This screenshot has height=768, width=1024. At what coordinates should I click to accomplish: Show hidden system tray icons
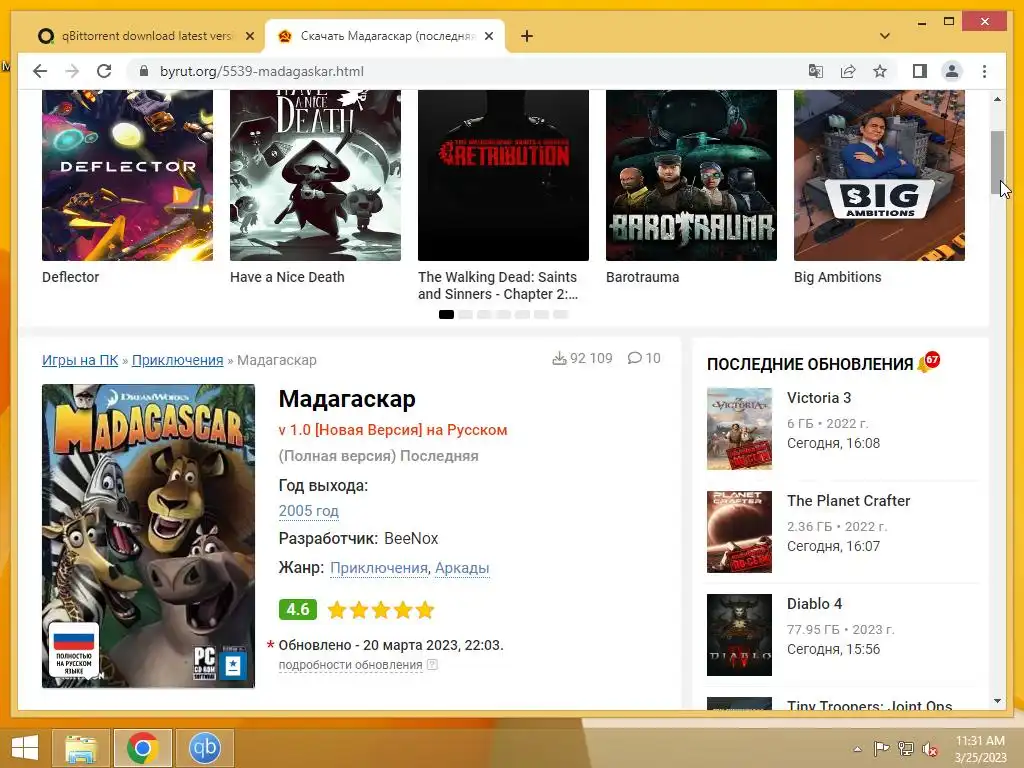pyautogui.click(x=857, y=749)
